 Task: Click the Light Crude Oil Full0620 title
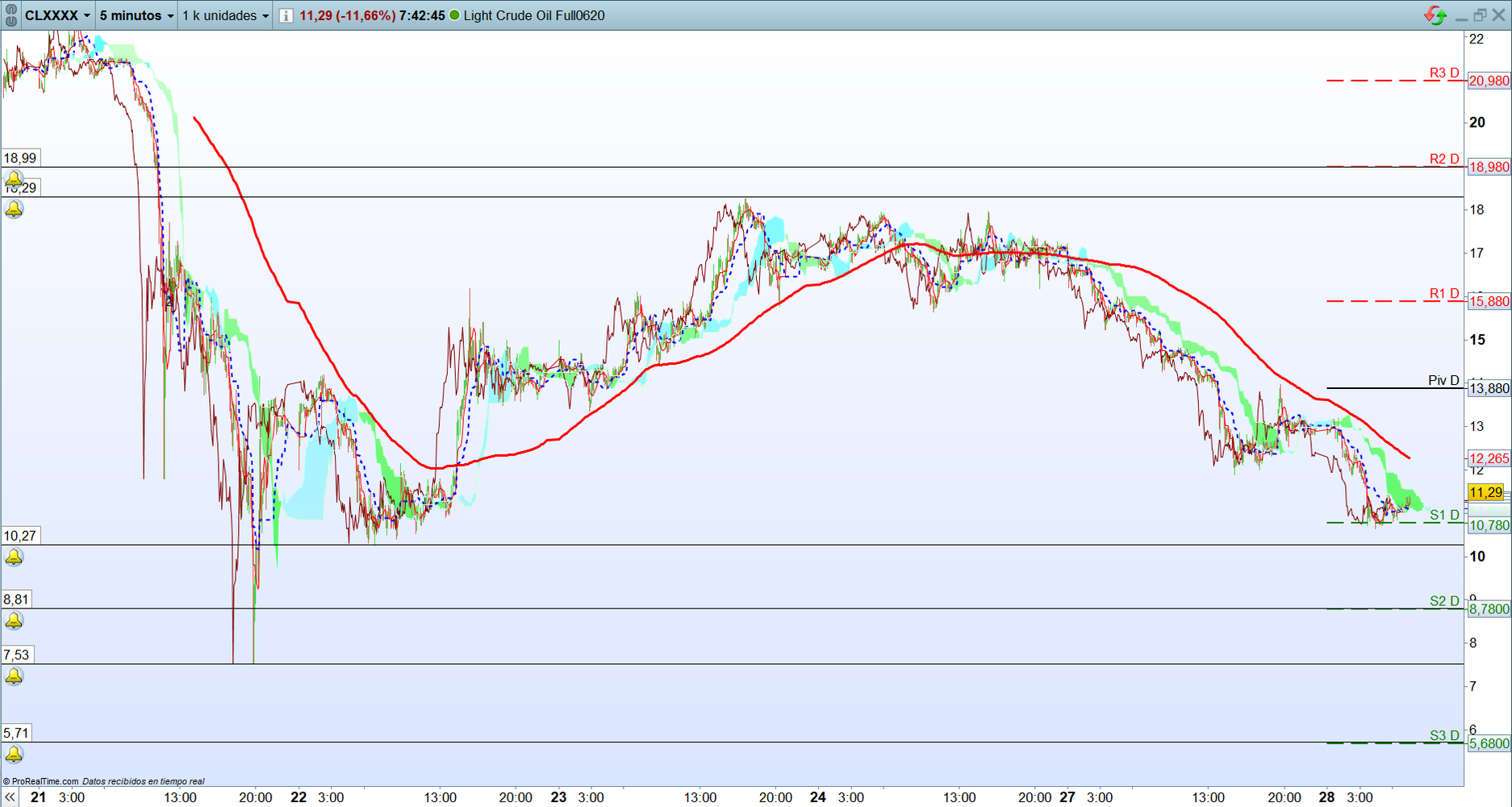coord(534,15)
